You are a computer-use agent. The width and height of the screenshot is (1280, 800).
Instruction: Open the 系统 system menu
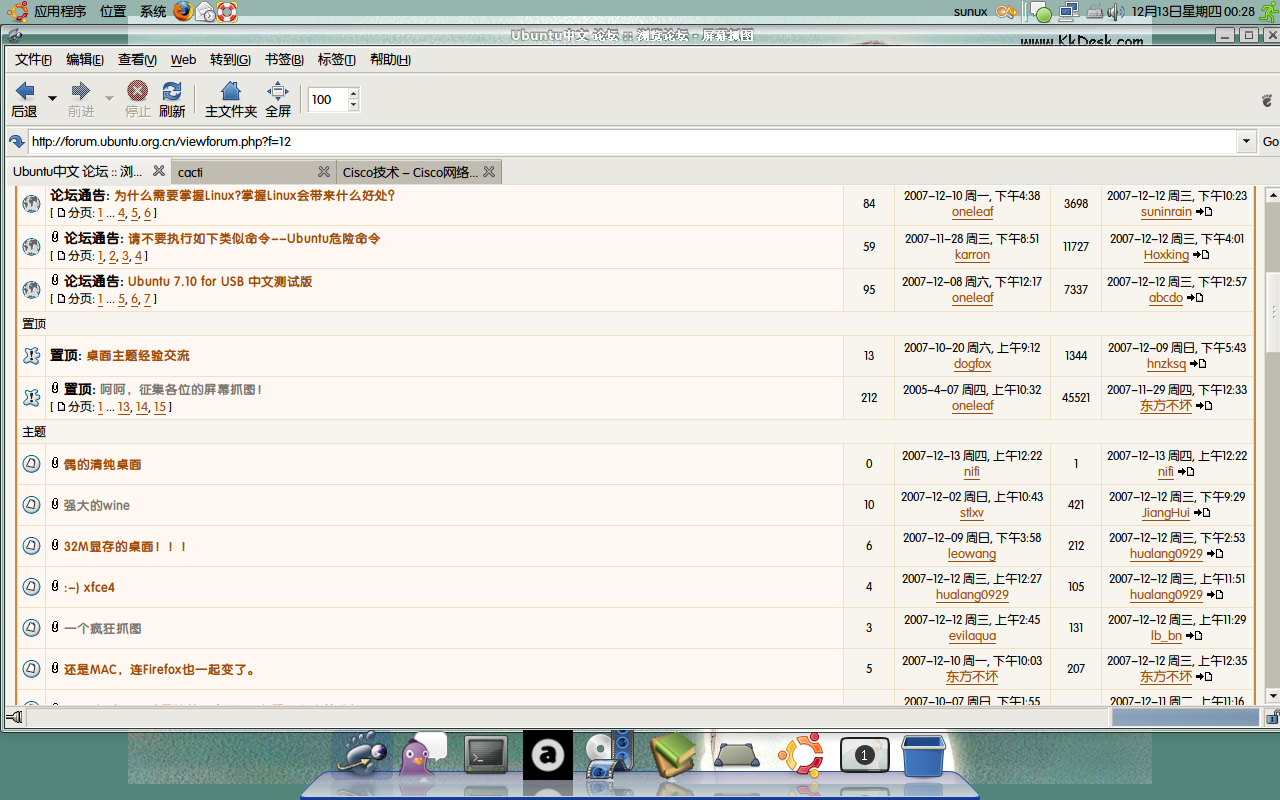tap(153, 12)
